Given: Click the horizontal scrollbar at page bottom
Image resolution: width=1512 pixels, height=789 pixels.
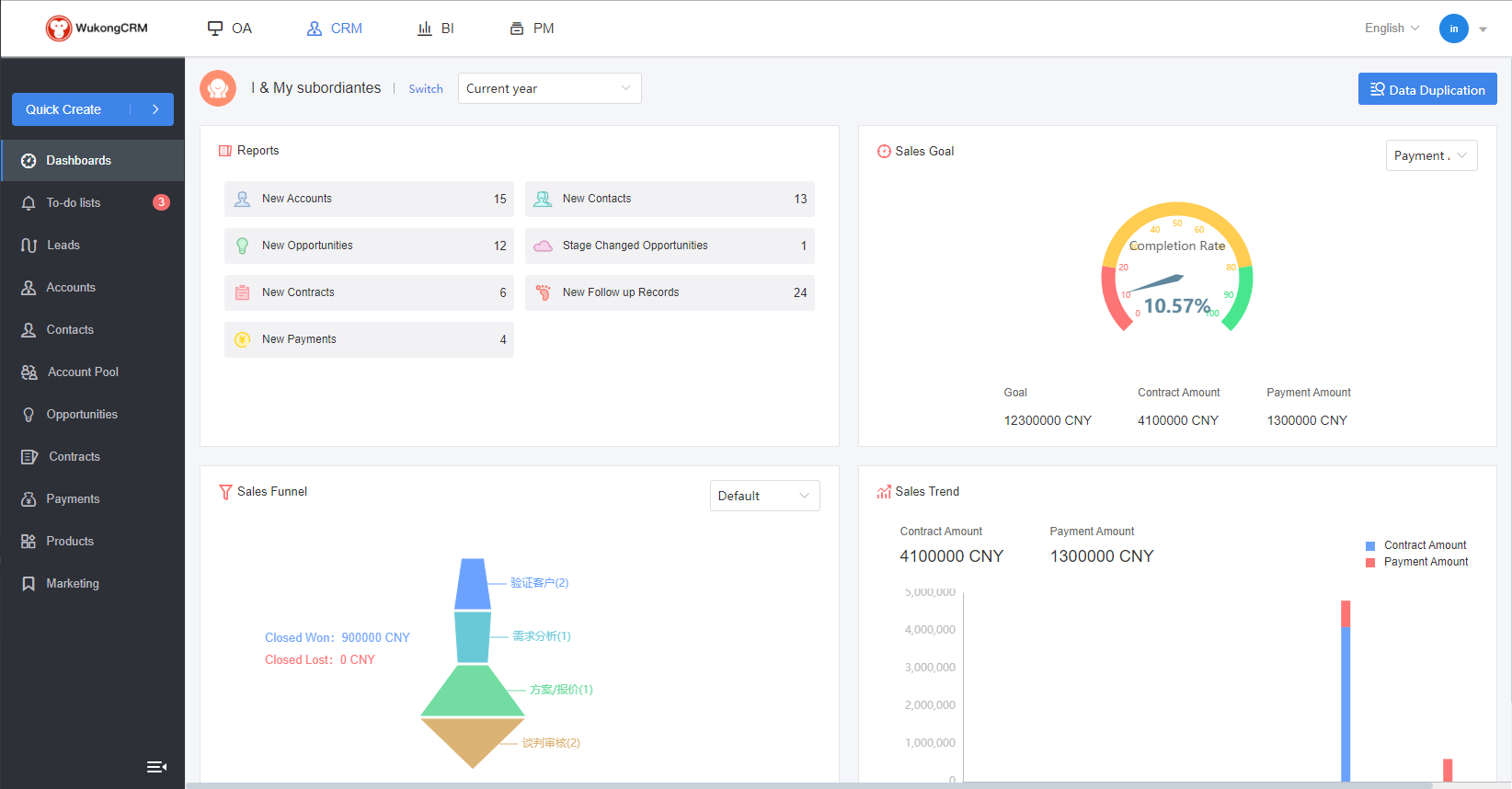Looking at the screenshot, I should pyautogui.click(x=809, y=785).
